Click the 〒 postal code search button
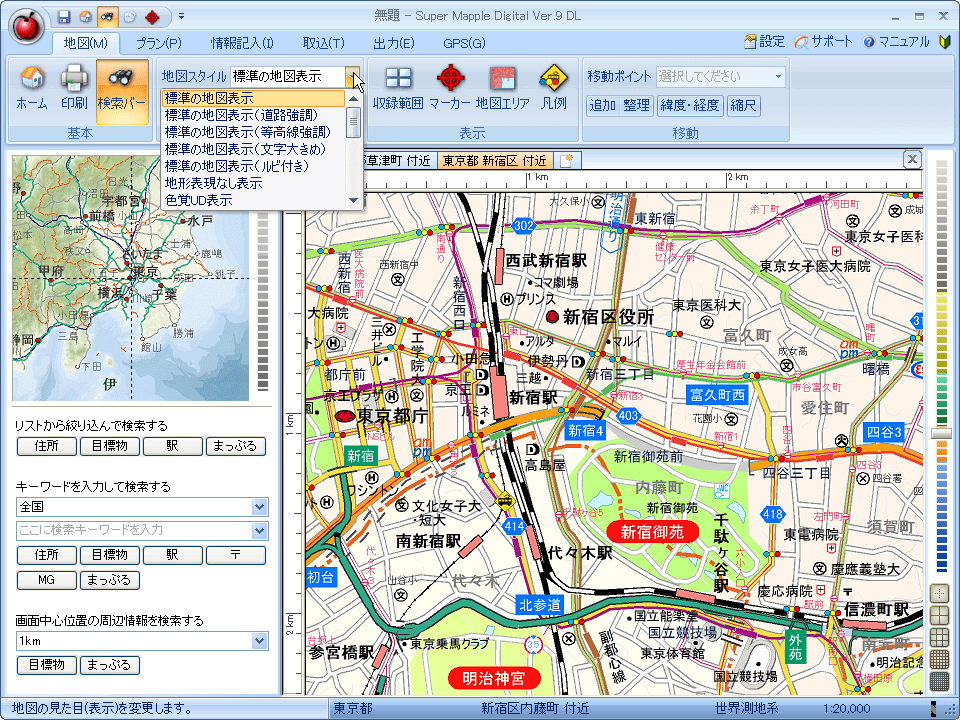Screen dimensions: 960x720 [x=236, y=555]
